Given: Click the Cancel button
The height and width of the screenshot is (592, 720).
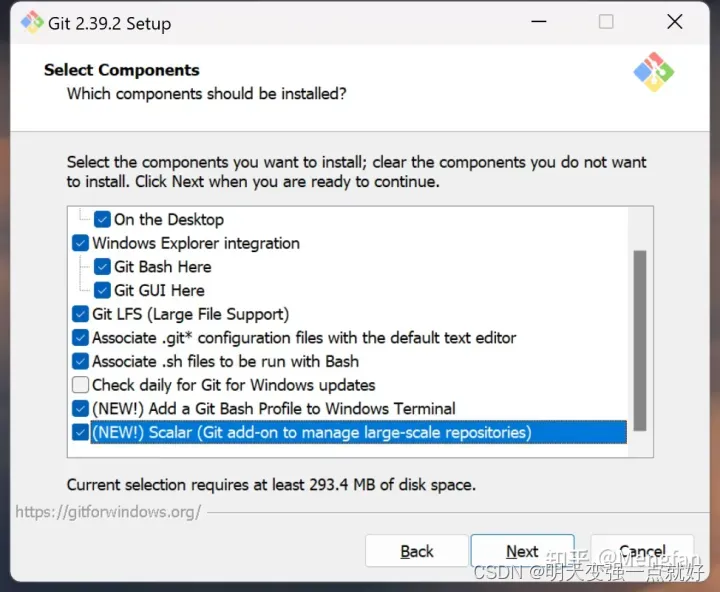Looking at the screenshot, I should point(642,551).
